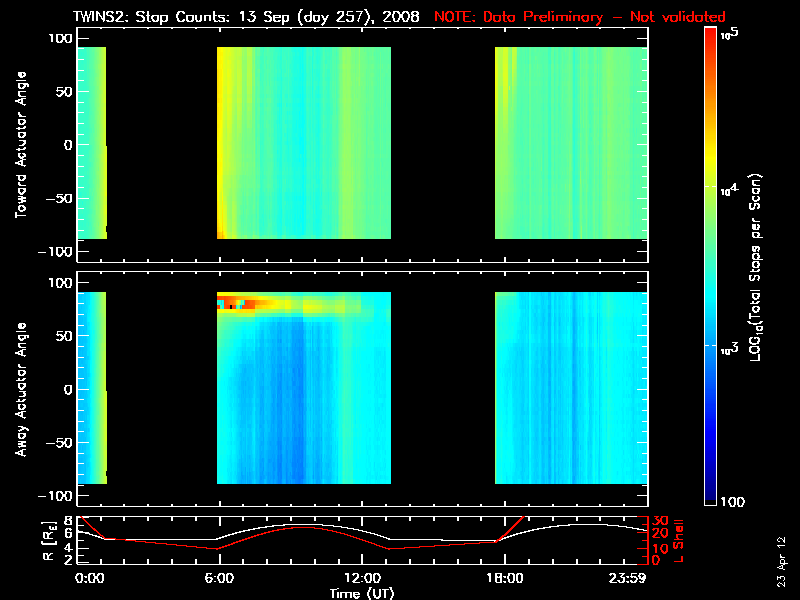The height and width of the screenshot is (600, 800).
Task: Click the Away panel data strip at 0:00
Action: [92, 388]
